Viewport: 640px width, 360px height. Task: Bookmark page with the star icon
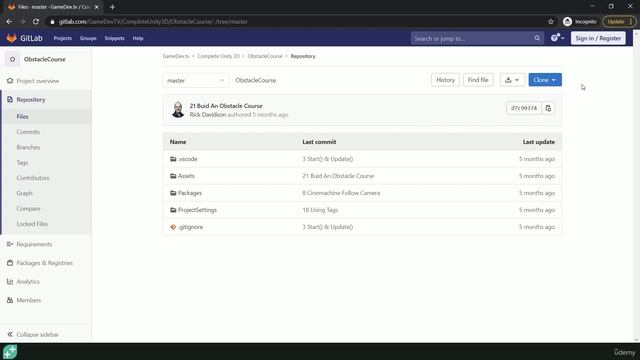(x=551, y=22)
